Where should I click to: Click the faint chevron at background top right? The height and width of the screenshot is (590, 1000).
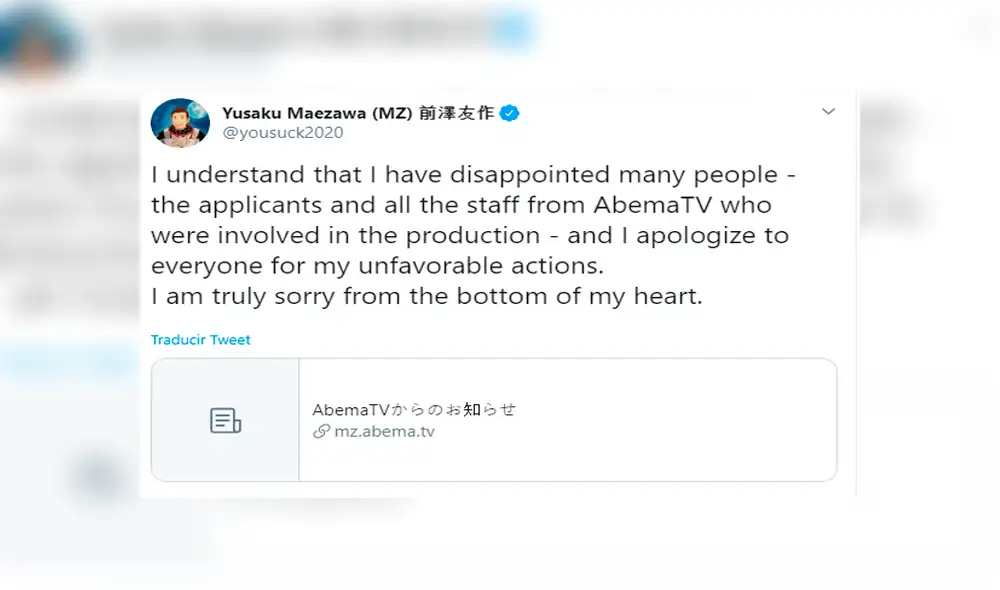(x=976, y=28)
